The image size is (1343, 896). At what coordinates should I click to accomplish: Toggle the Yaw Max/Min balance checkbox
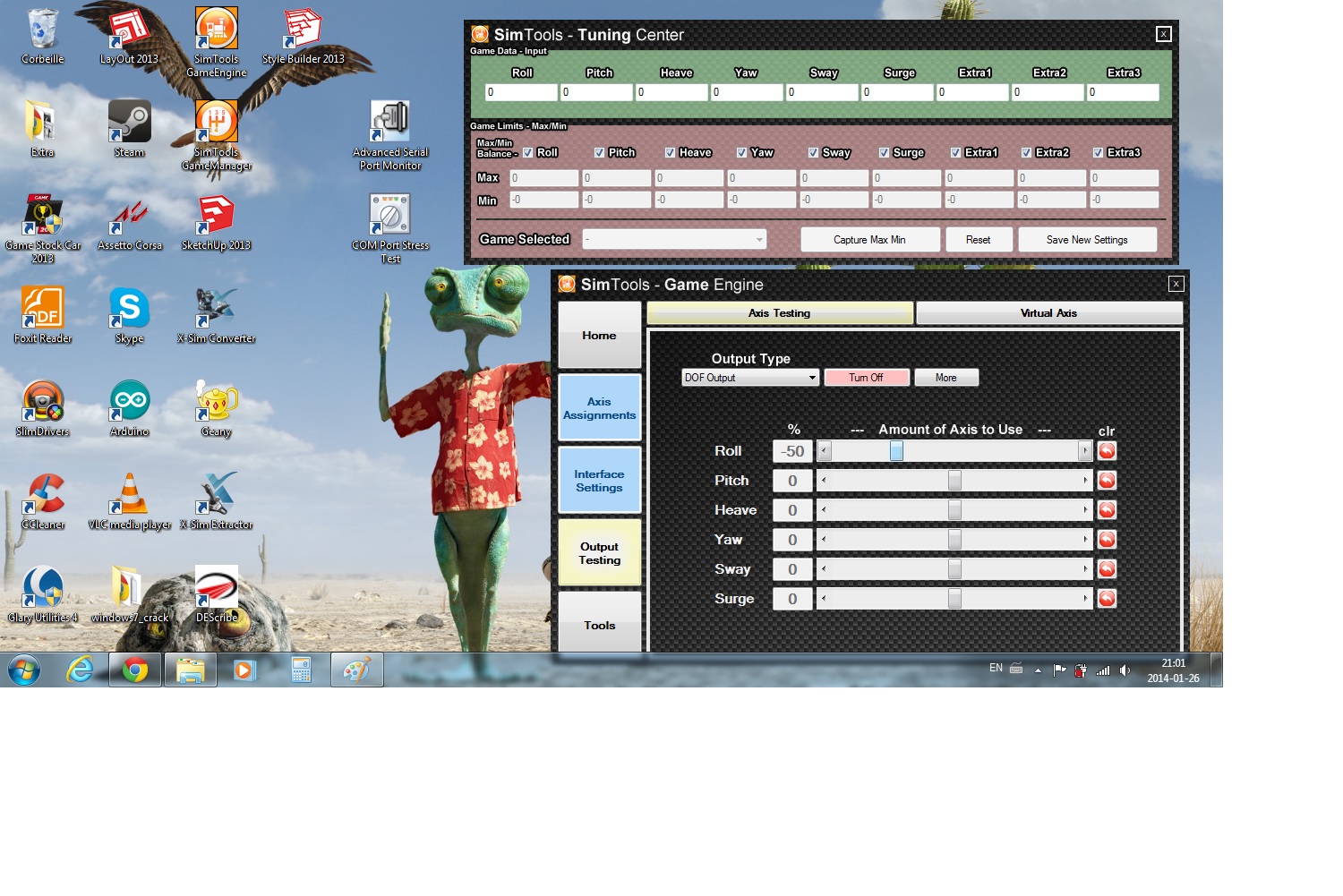[x=741, y=153]
